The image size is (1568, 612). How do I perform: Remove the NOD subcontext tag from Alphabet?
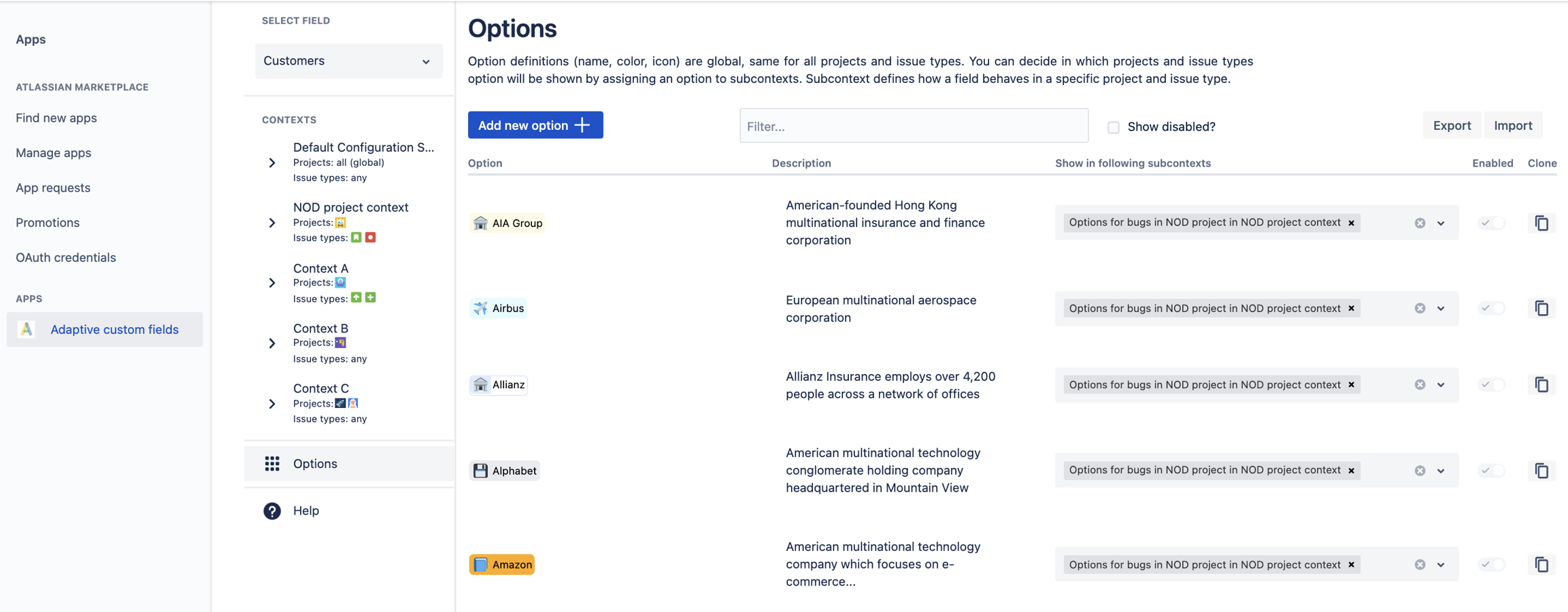1352,471
